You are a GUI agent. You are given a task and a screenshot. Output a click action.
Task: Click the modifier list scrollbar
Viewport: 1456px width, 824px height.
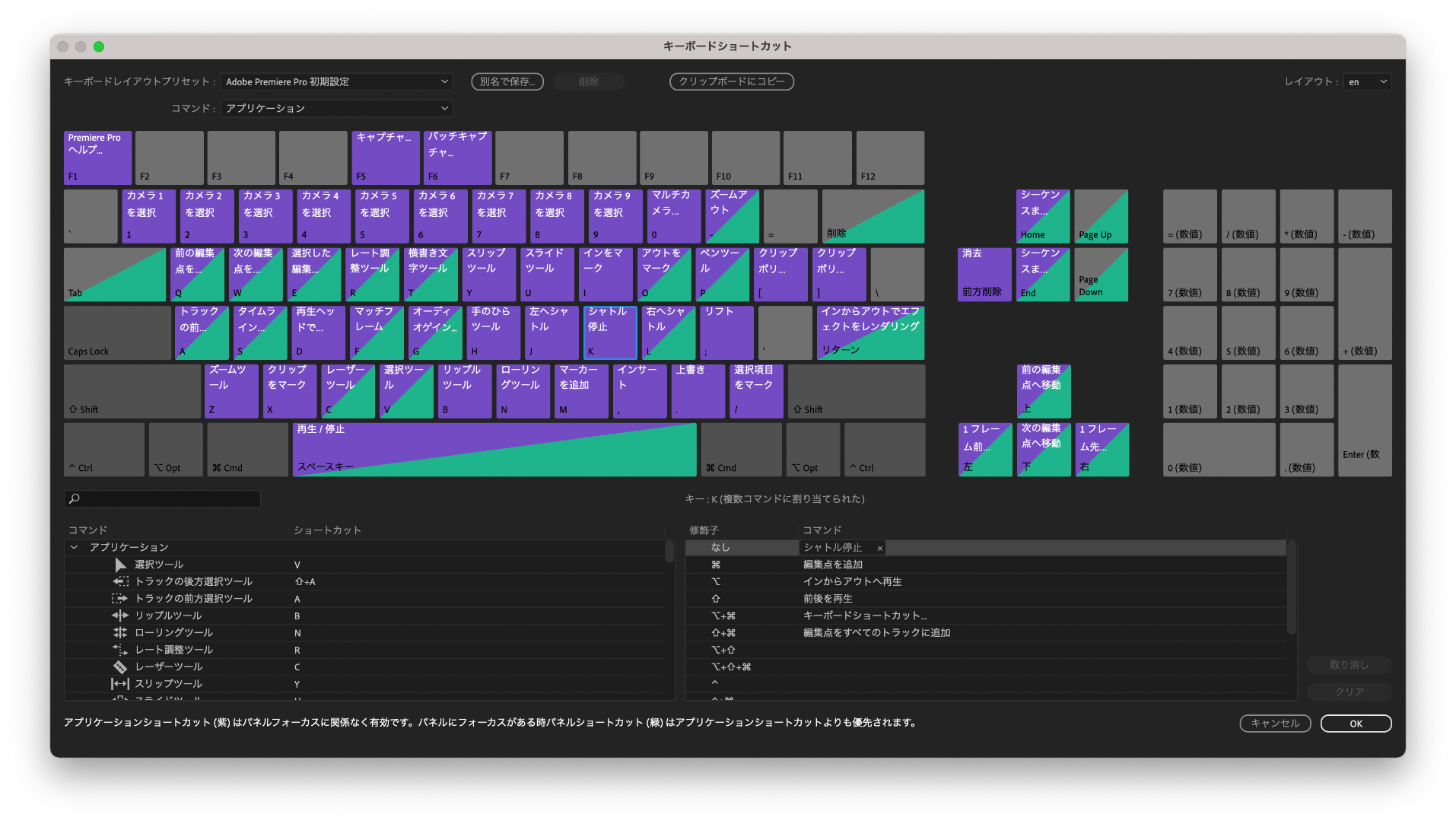[x=1291, y=587]
